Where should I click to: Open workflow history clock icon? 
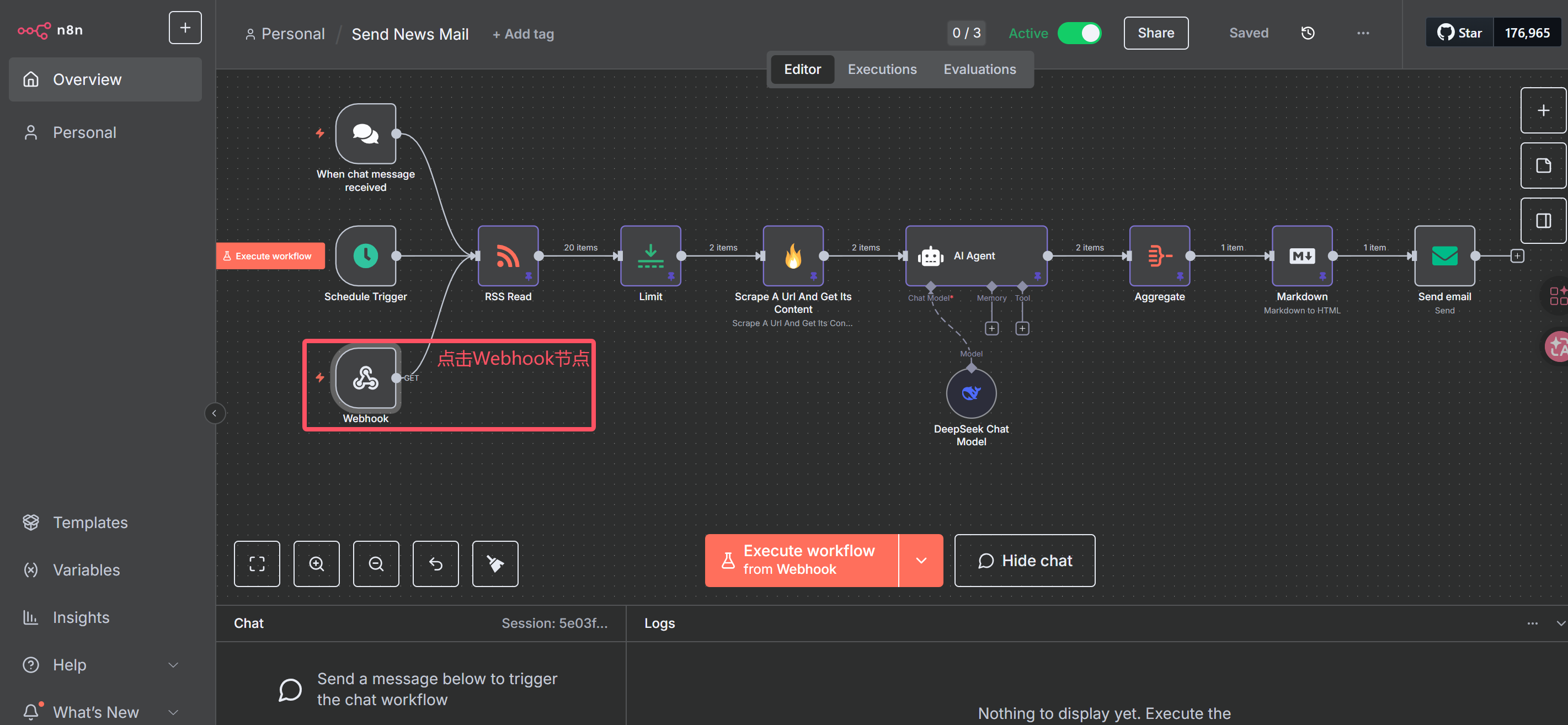[1308, 34]
